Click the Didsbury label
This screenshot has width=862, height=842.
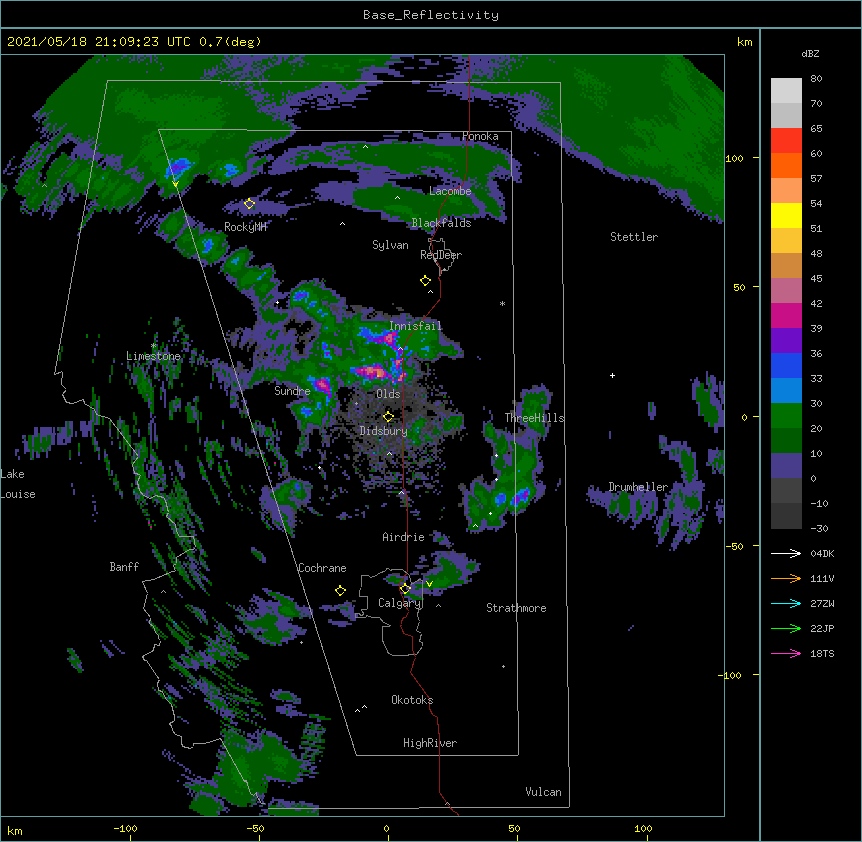pyautogui.click(x=384, y=431)
